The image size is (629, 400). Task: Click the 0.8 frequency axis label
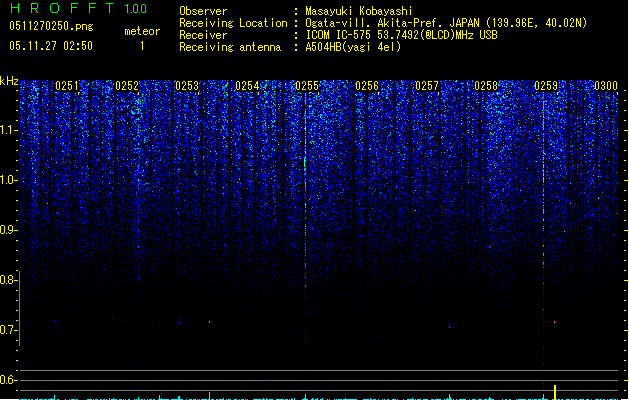tap(9, 280)
